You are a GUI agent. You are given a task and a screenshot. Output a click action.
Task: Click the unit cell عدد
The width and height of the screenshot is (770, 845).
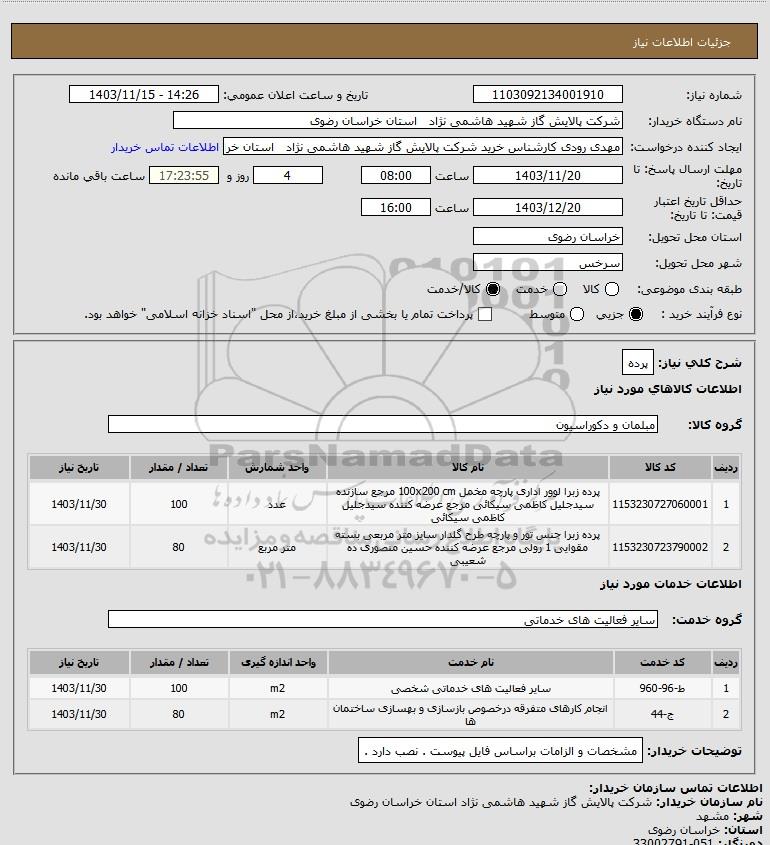click(x=277, y=504)
